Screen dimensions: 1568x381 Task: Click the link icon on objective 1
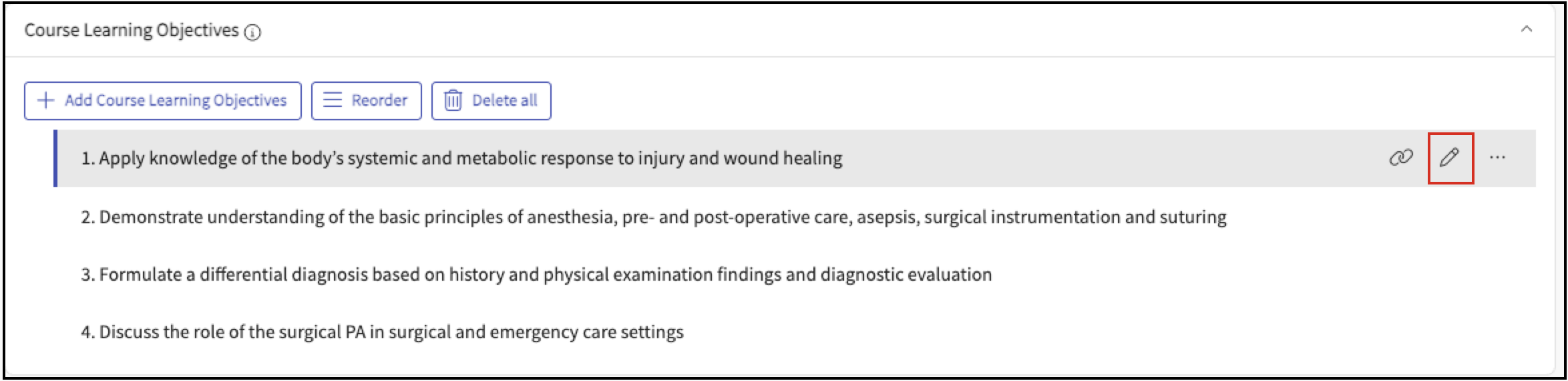pos(1400,158)
